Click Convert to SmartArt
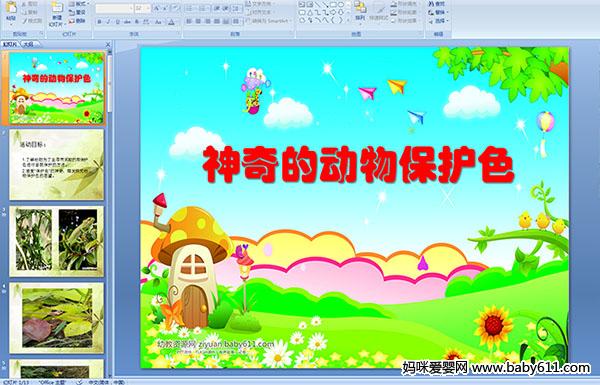 tap(268, 21)
